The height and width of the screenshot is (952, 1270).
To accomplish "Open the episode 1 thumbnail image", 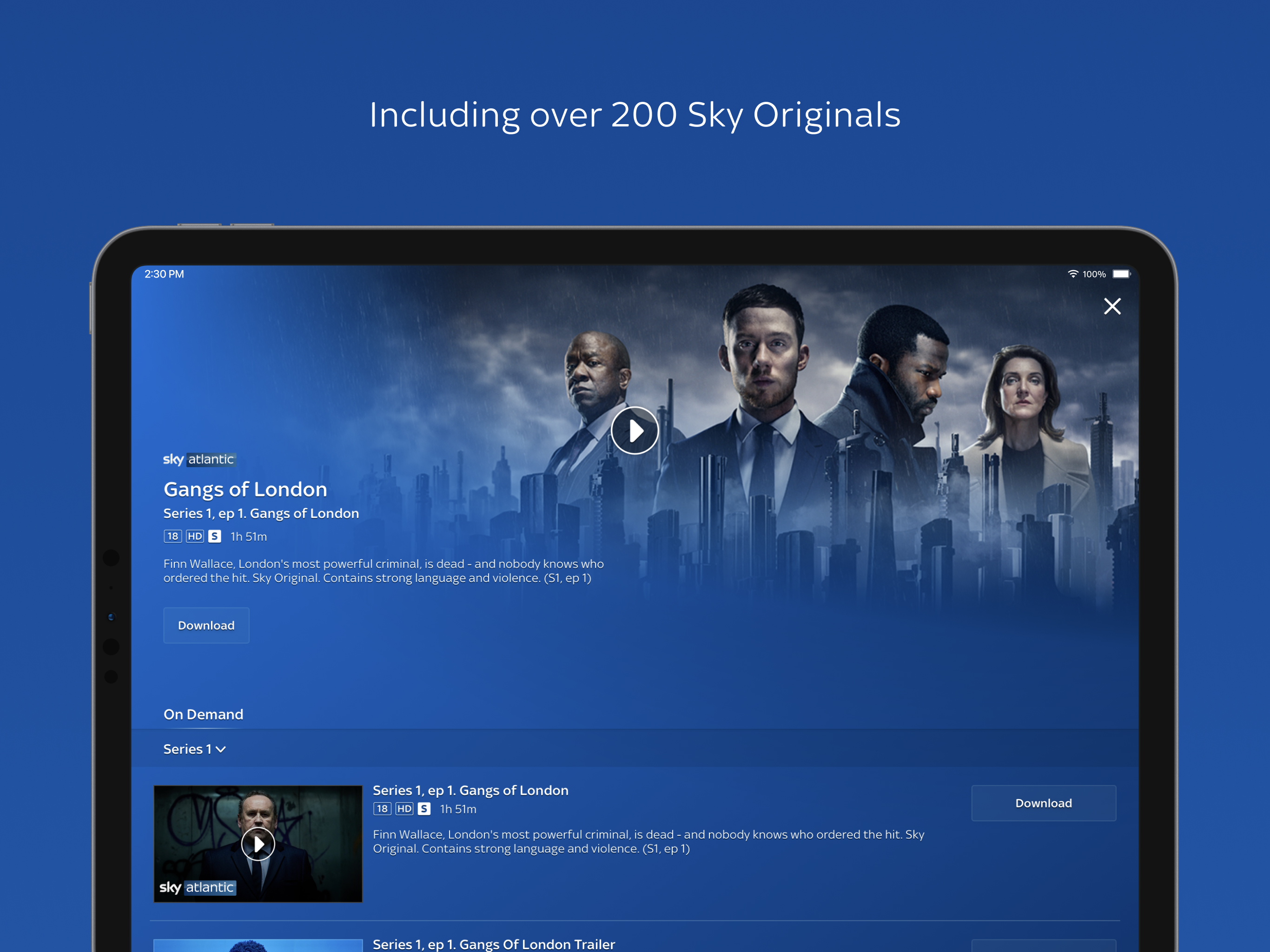I will tap(322, 821).
